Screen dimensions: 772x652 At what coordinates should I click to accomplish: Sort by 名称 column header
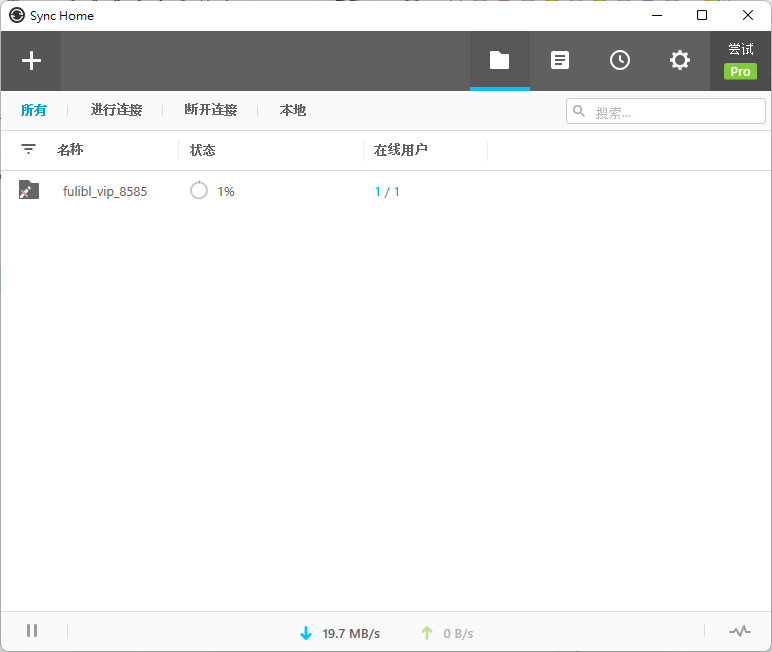click(x=70, y=149)
